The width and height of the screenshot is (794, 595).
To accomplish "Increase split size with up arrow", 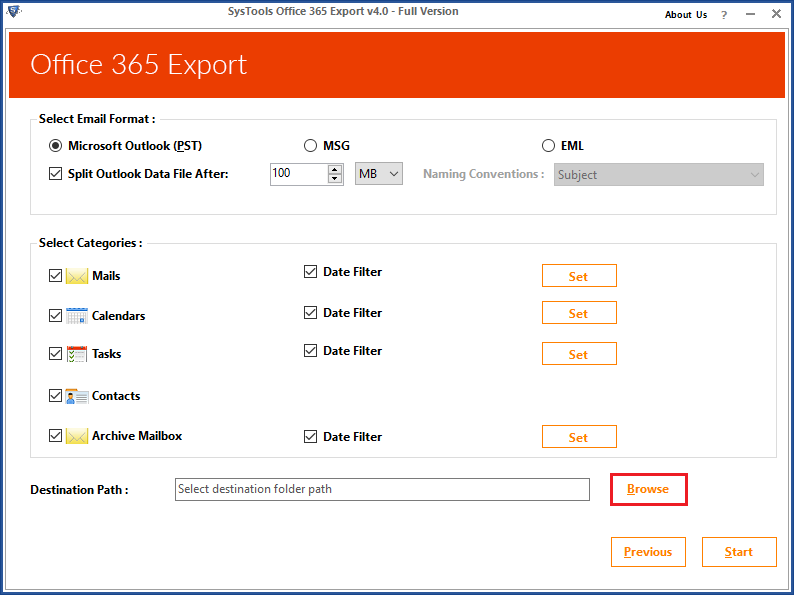I will click(x=335, y=169).
